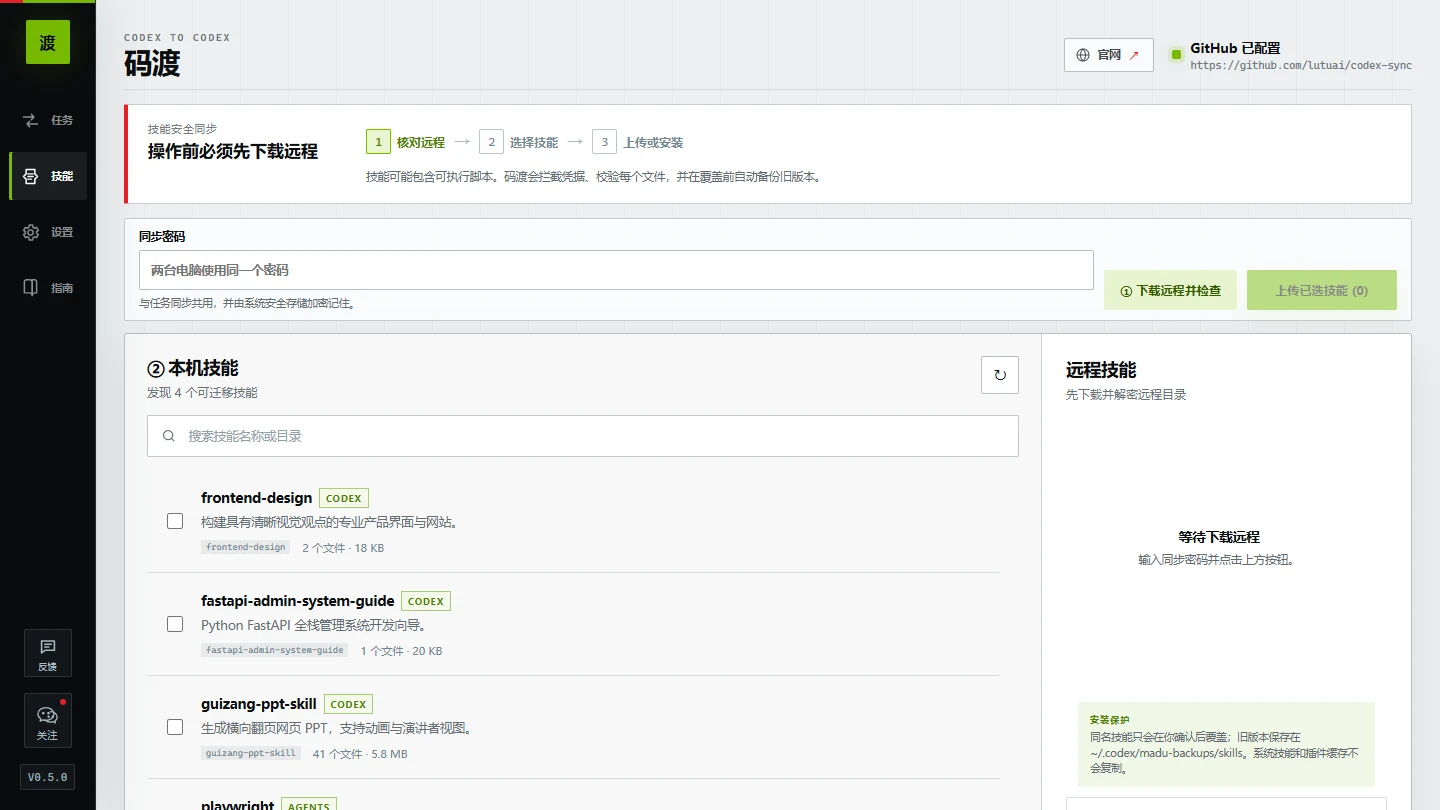Click 上传已选技能 (0) button
The image size is (1440, 810).
coord(1321,290)
